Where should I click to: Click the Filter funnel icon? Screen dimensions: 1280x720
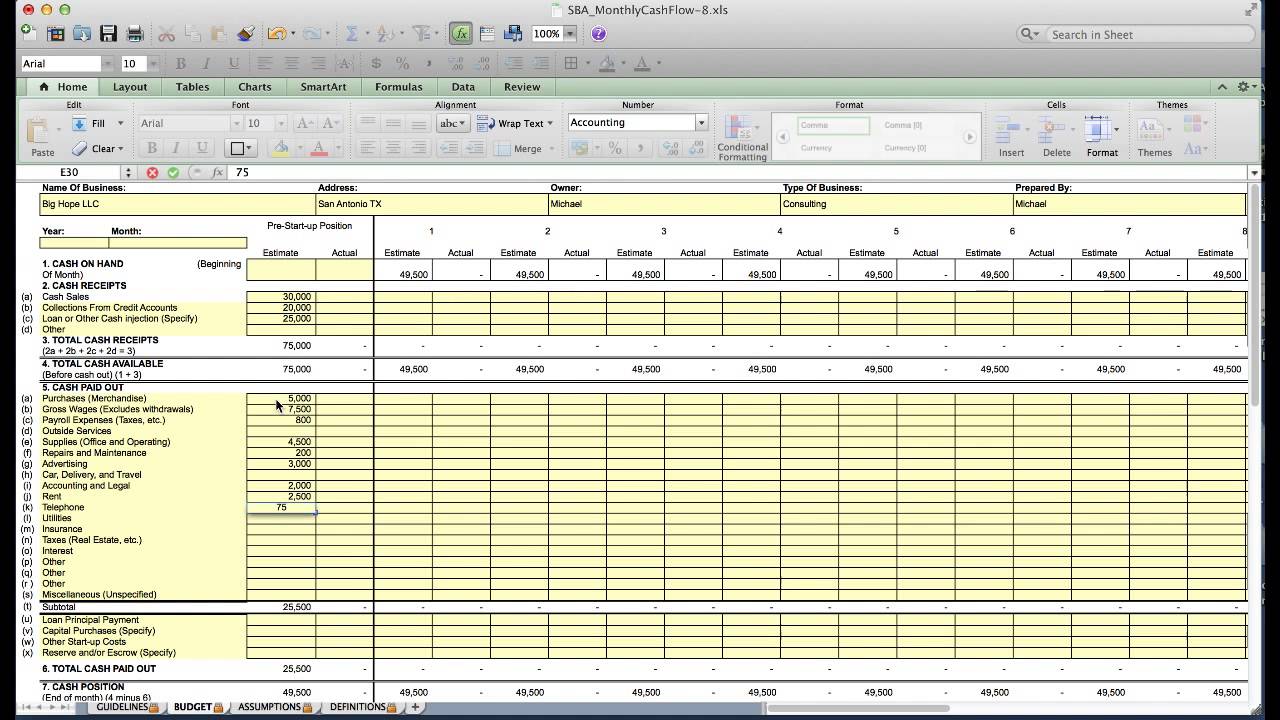tap(421, 33)
